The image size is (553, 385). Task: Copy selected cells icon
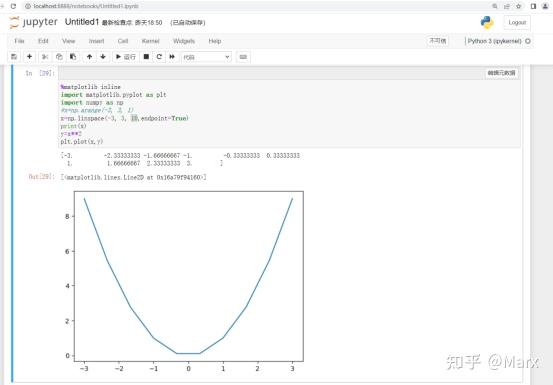click(59, 57)
